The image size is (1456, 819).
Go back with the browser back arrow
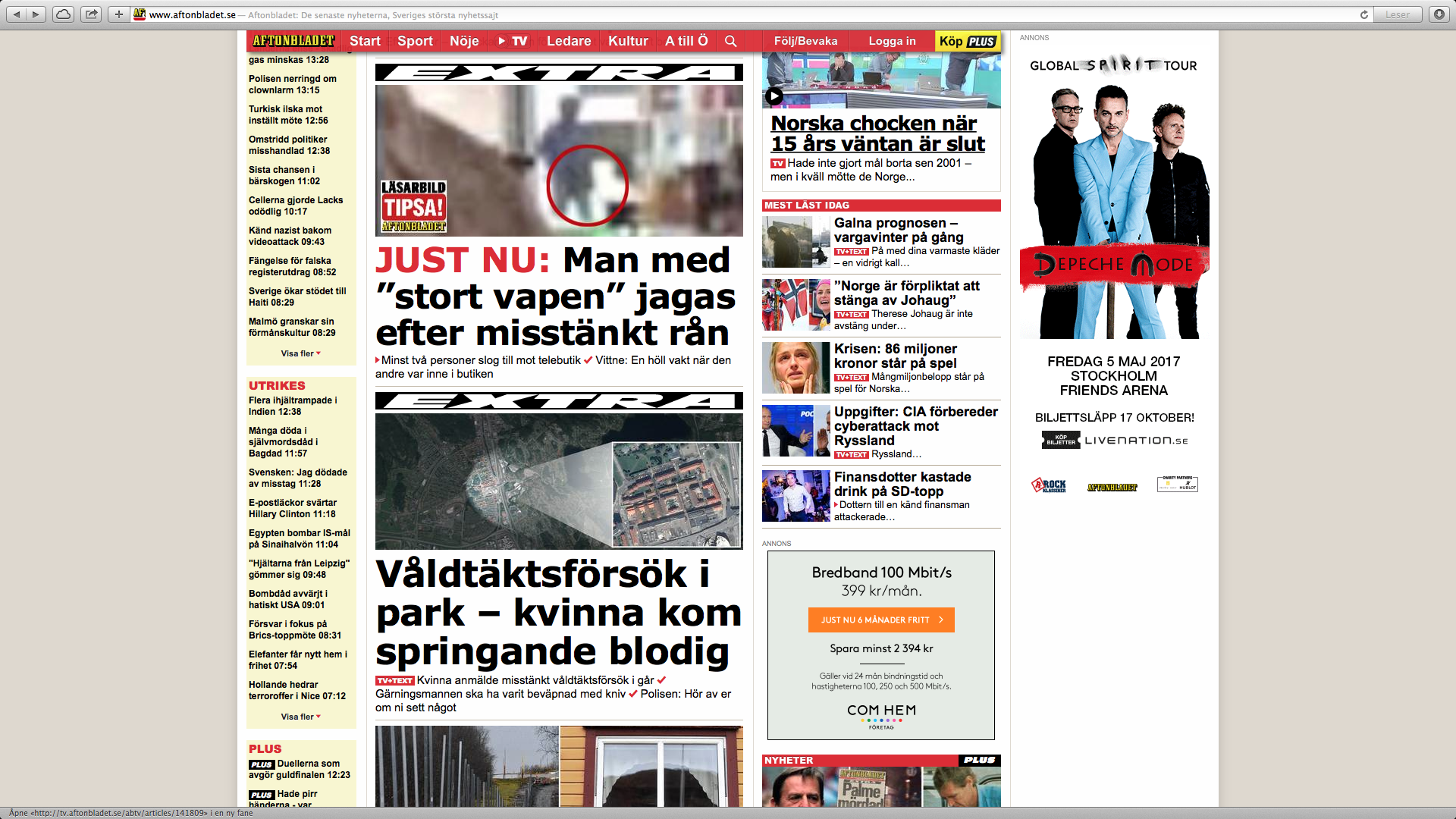[x=17, y=14]
